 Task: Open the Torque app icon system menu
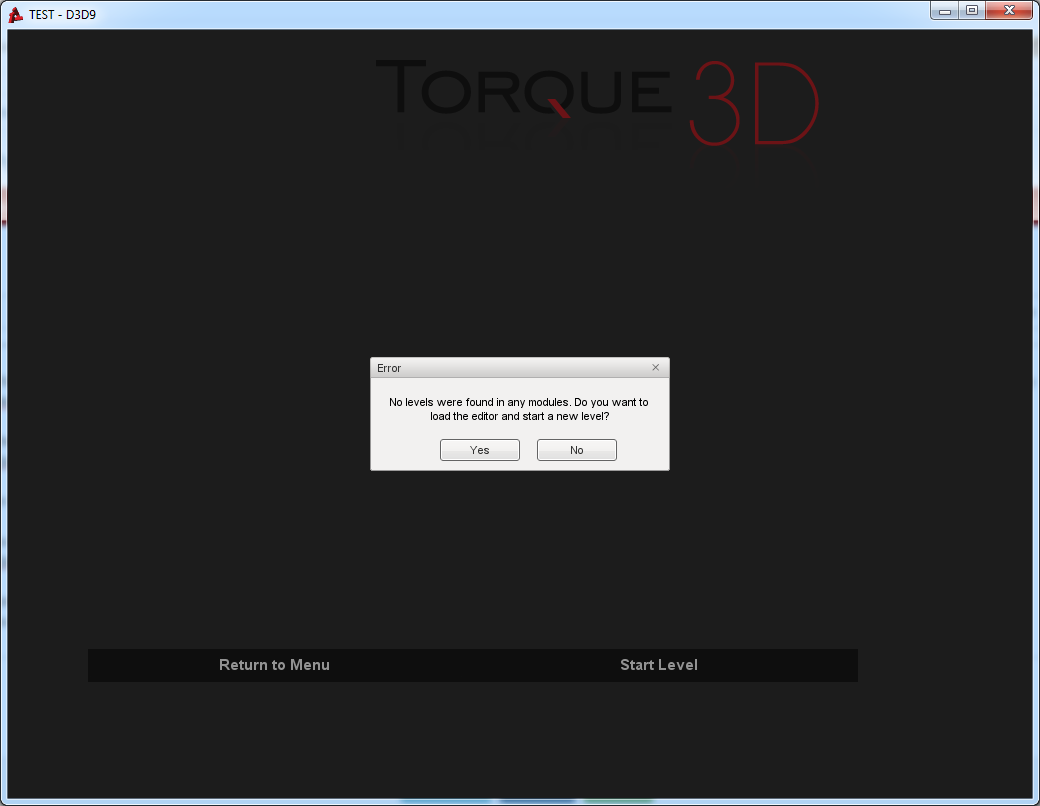(15, 15)
